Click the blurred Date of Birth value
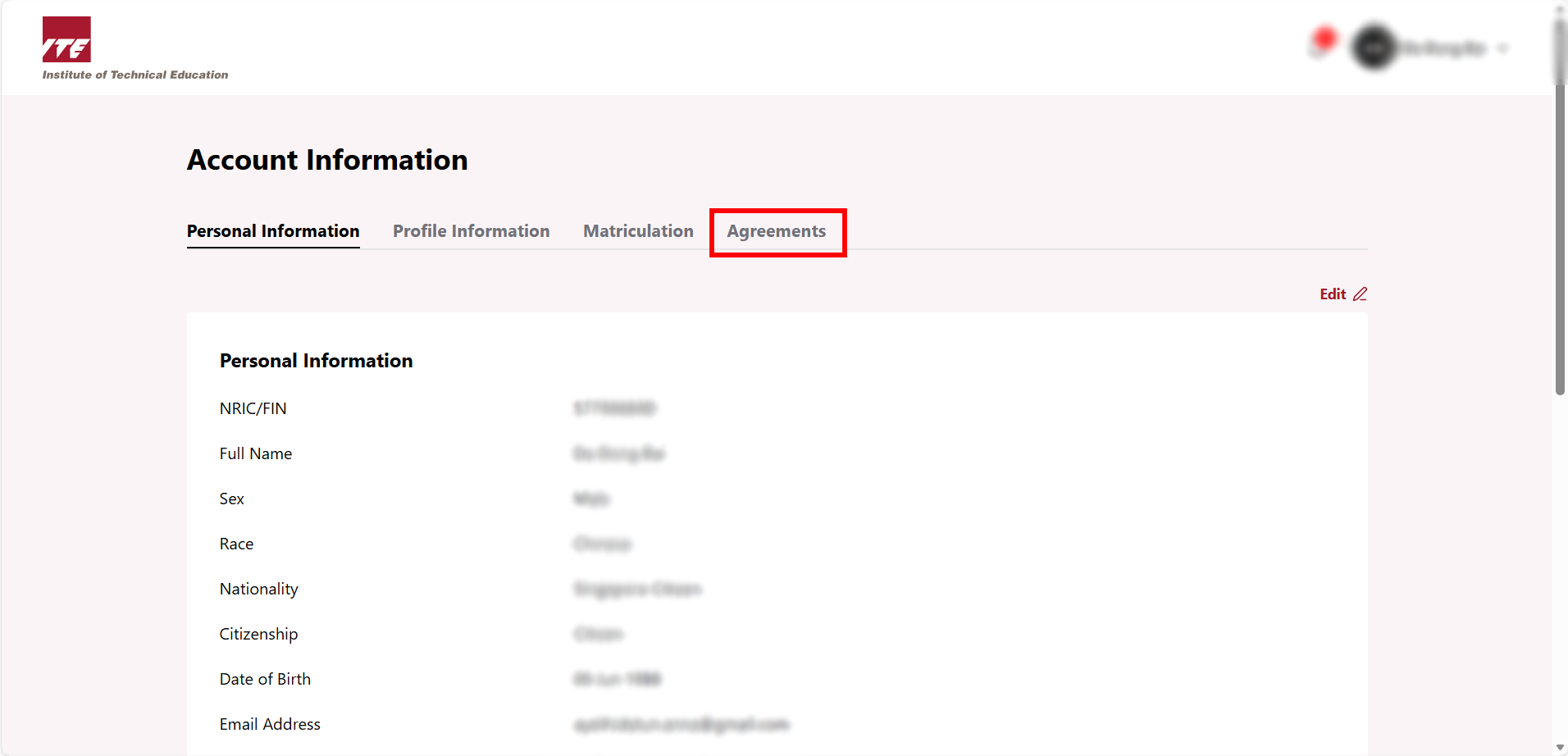The image size is (1568, 756). pos(617,679)
